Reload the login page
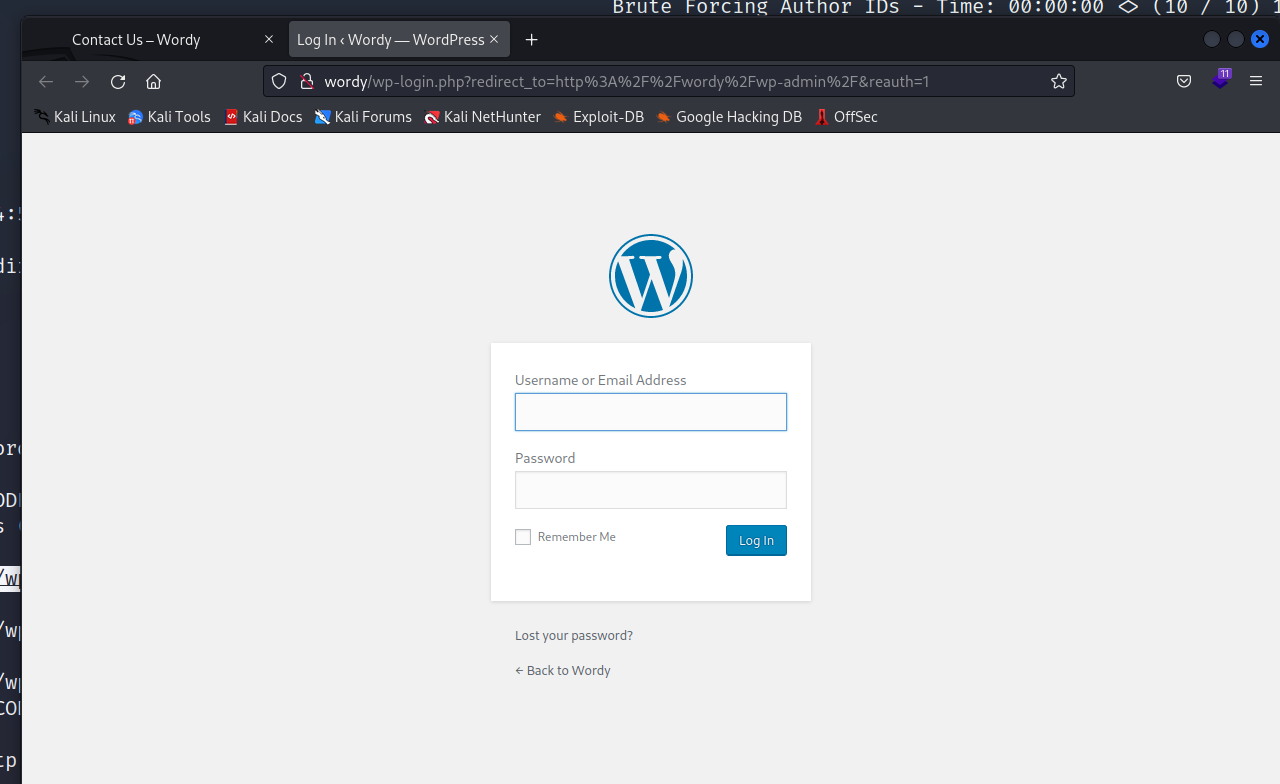 (x=118, y=82)
